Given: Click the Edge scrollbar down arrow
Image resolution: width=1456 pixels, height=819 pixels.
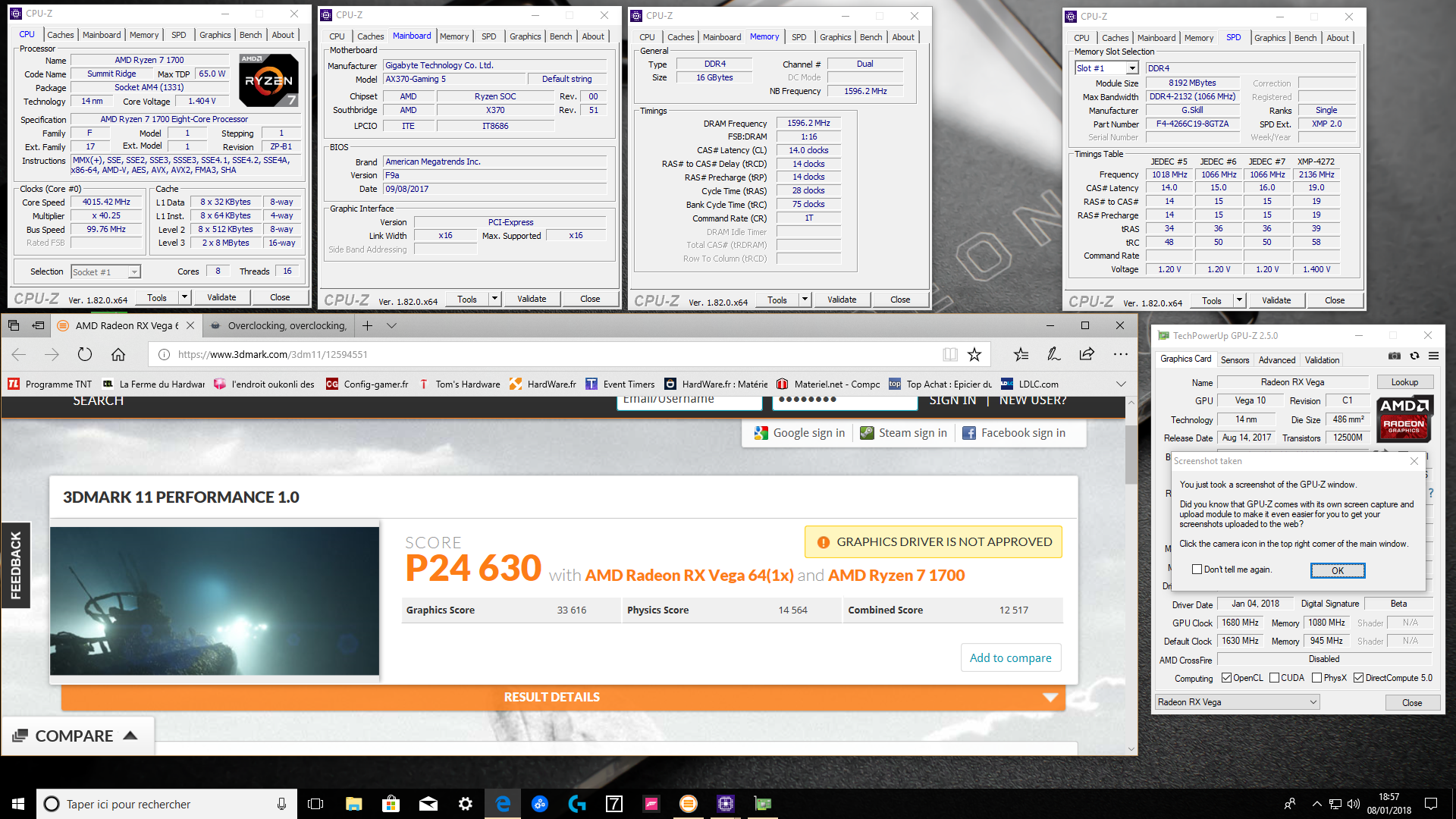Looking at the screenshot, I should [x=1131, y=748].
